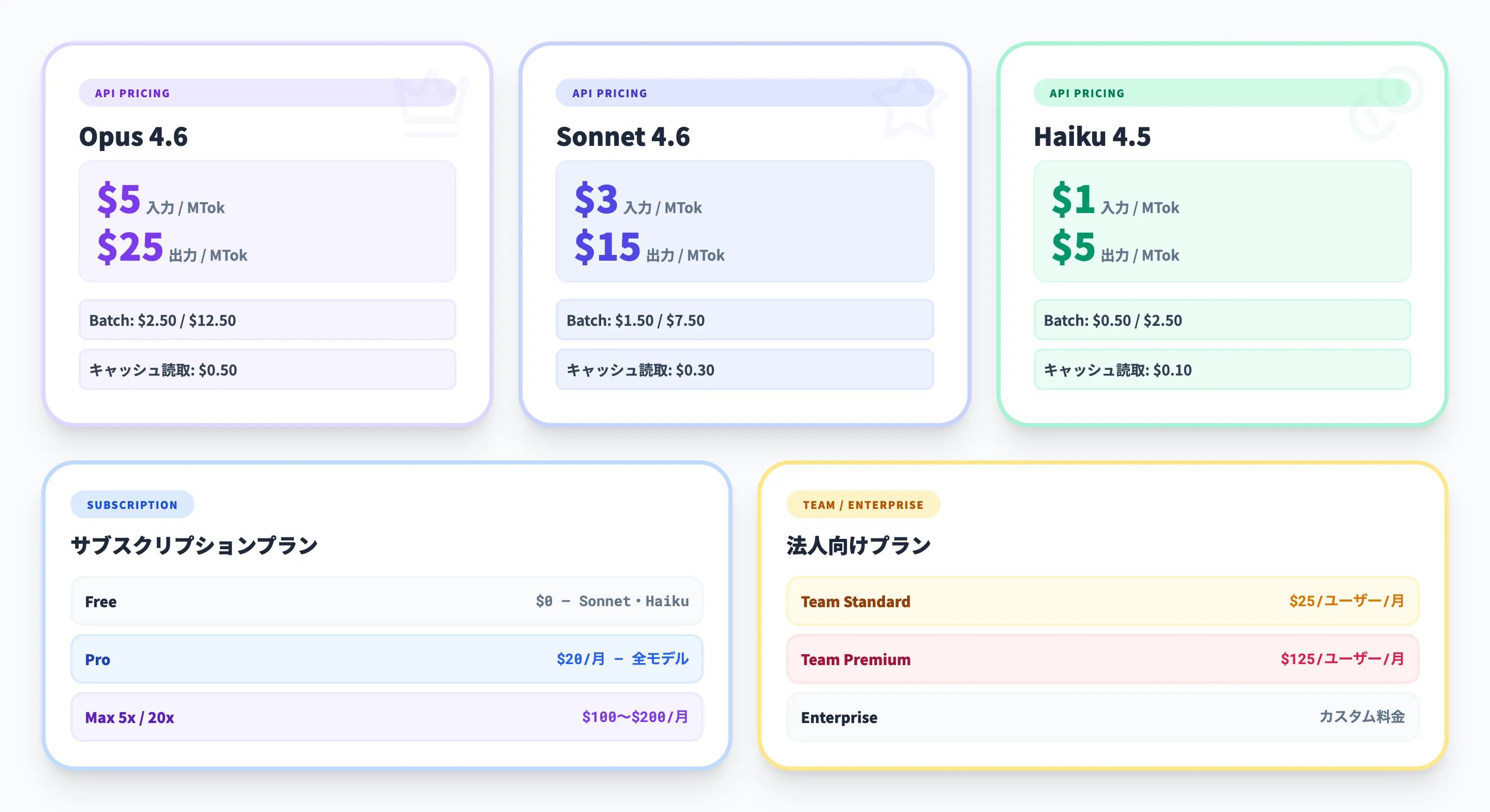This screenshot has height=812, width=1490.
Task: Select the API PRICING badge on Opus card
Action: (x=132, y=93)
